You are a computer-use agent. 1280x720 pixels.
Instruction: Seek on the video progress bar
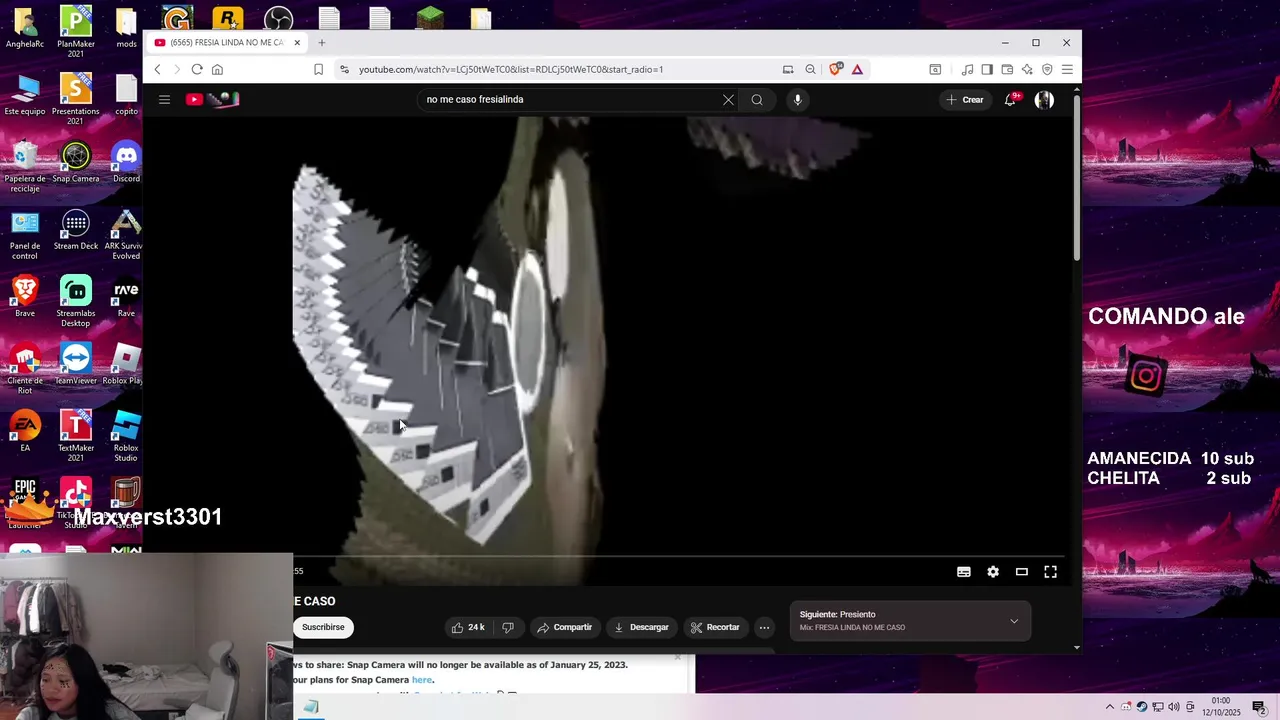point(679,556)
